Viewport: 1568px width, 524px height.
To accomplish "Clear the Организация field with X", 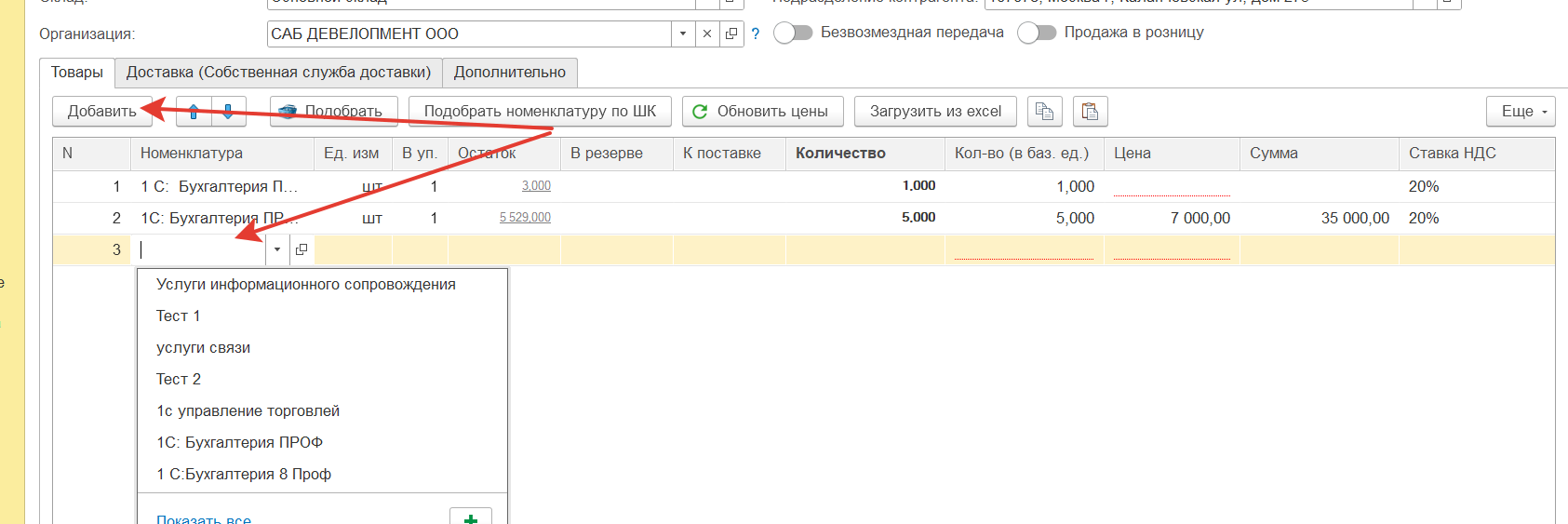I will click(x=707, y=34).
